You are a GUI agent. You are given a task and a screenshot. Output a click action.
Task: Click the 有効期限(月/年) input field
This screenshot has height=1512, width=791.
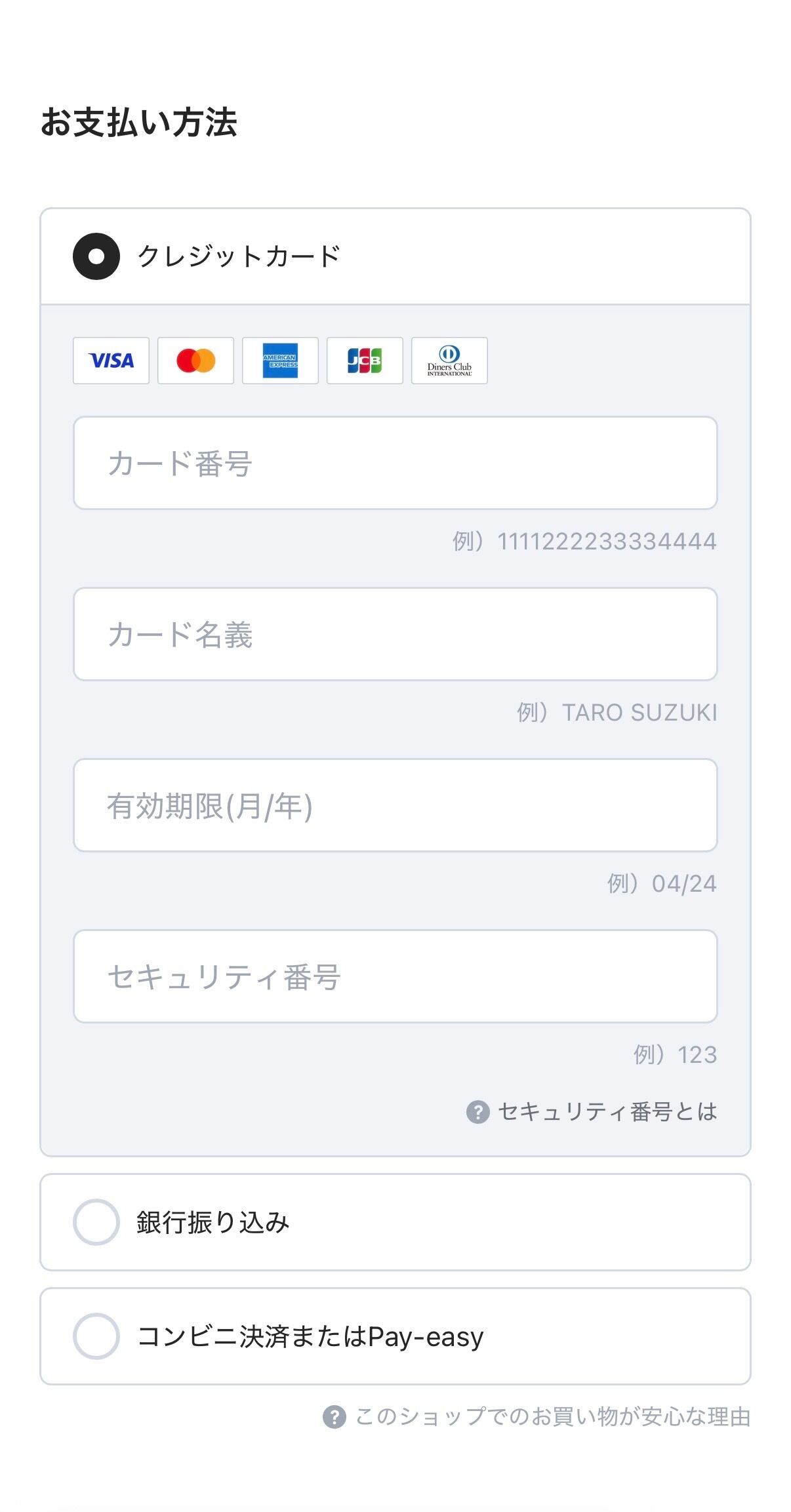[395, 805]
